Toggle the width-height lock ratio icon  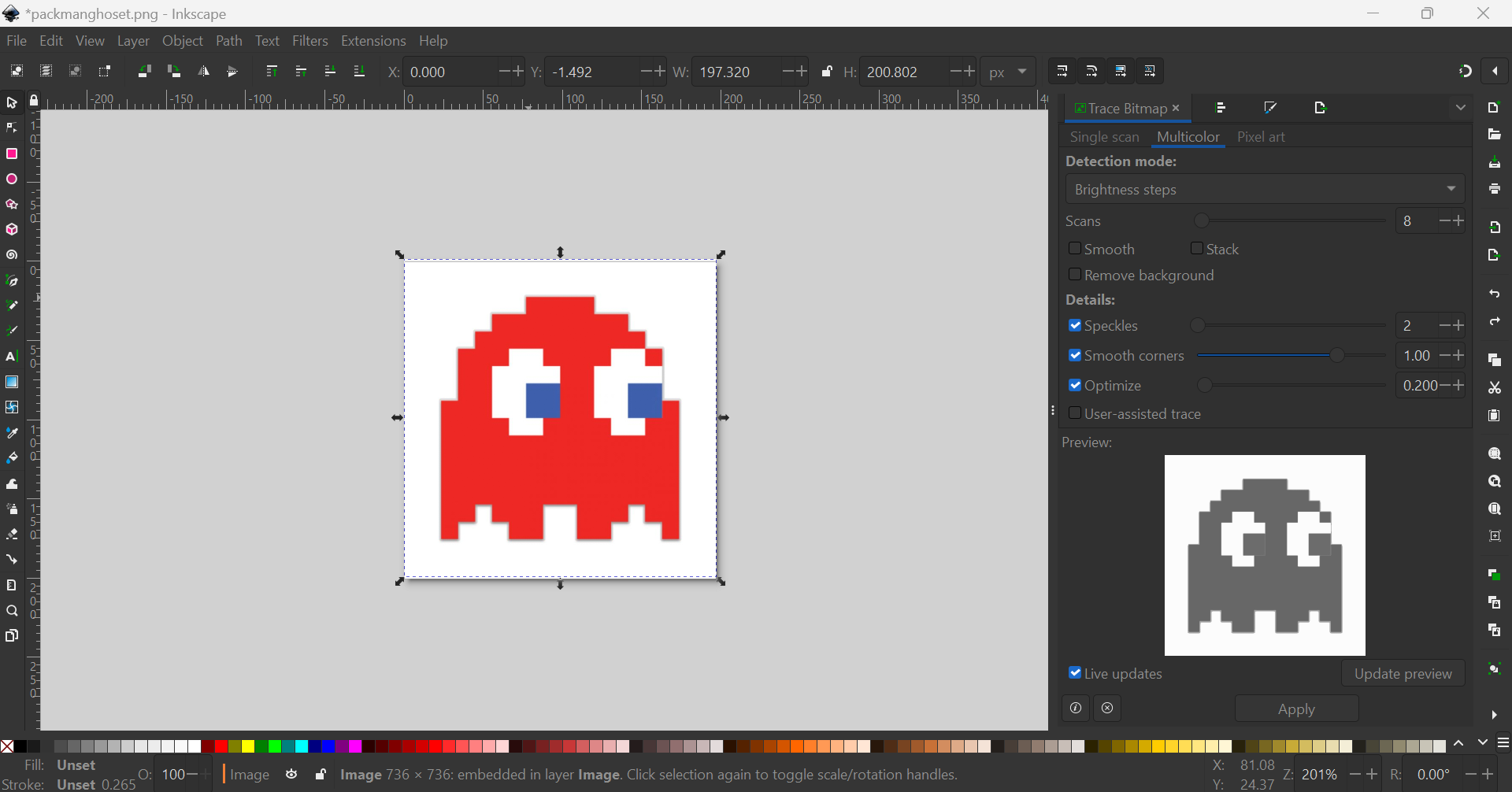827,72
